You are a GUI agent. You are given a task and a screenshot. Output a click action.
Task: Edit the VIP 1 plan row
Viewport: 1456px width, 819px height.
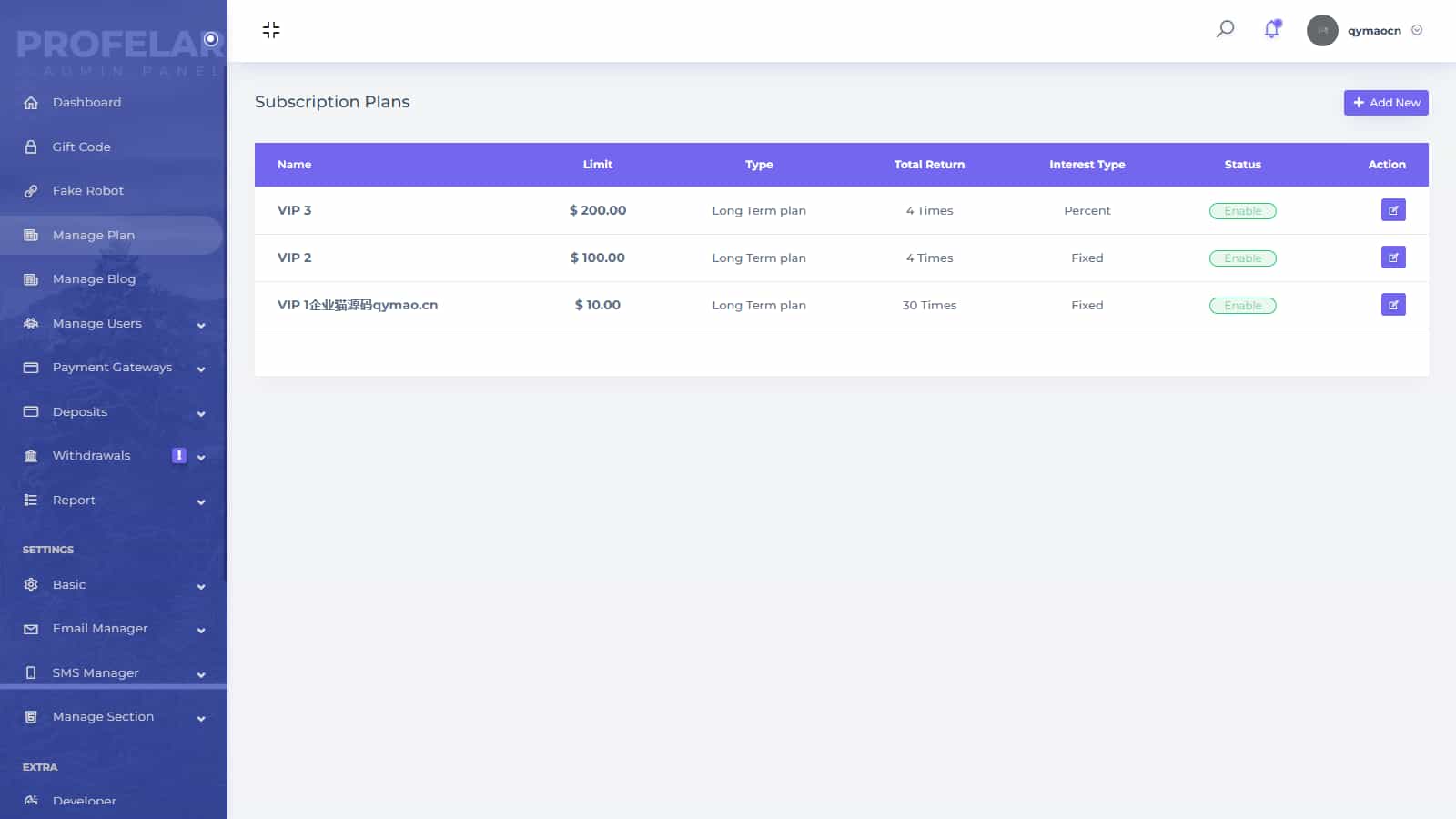[1392, 305]
